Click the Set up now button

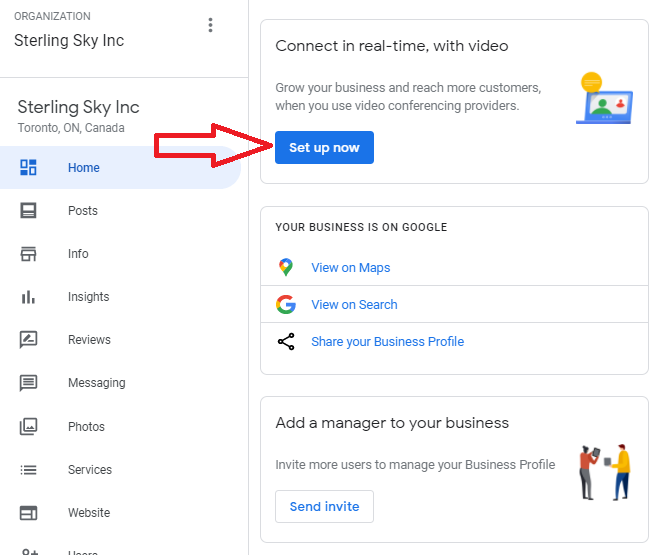[x=324, y=148]
